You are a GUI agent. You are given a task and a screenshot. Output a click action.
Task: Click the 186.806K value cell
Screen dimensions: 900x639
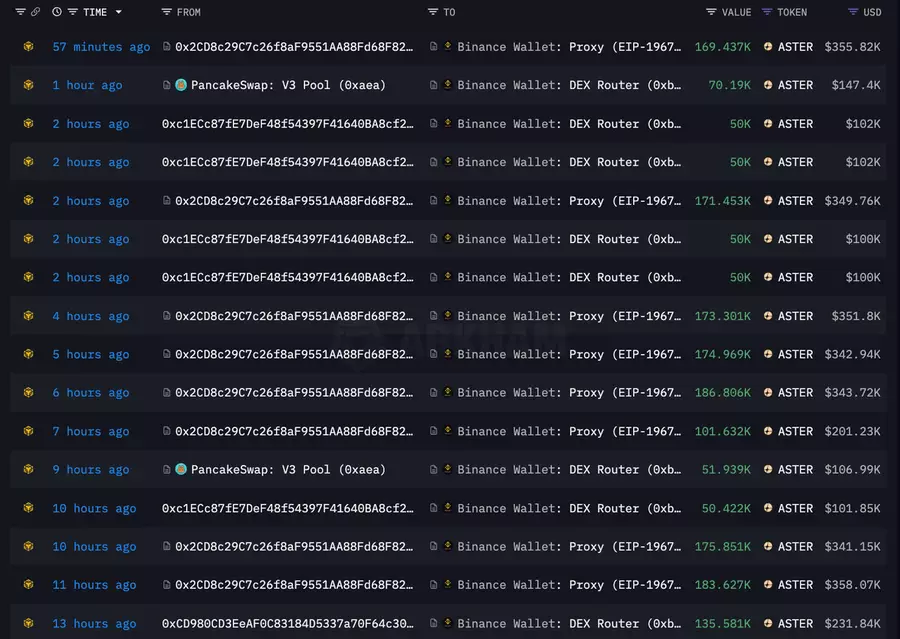pyautogui.click(x=723, y=393)
